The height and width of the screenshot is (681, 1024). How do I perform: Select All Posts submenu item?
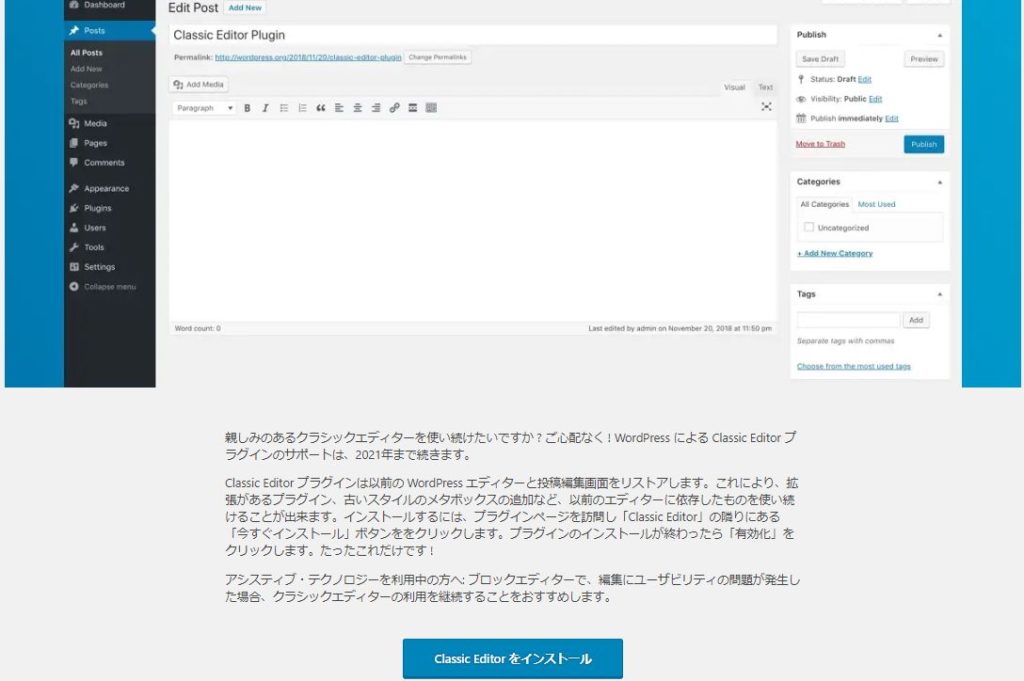pos(86,53)
